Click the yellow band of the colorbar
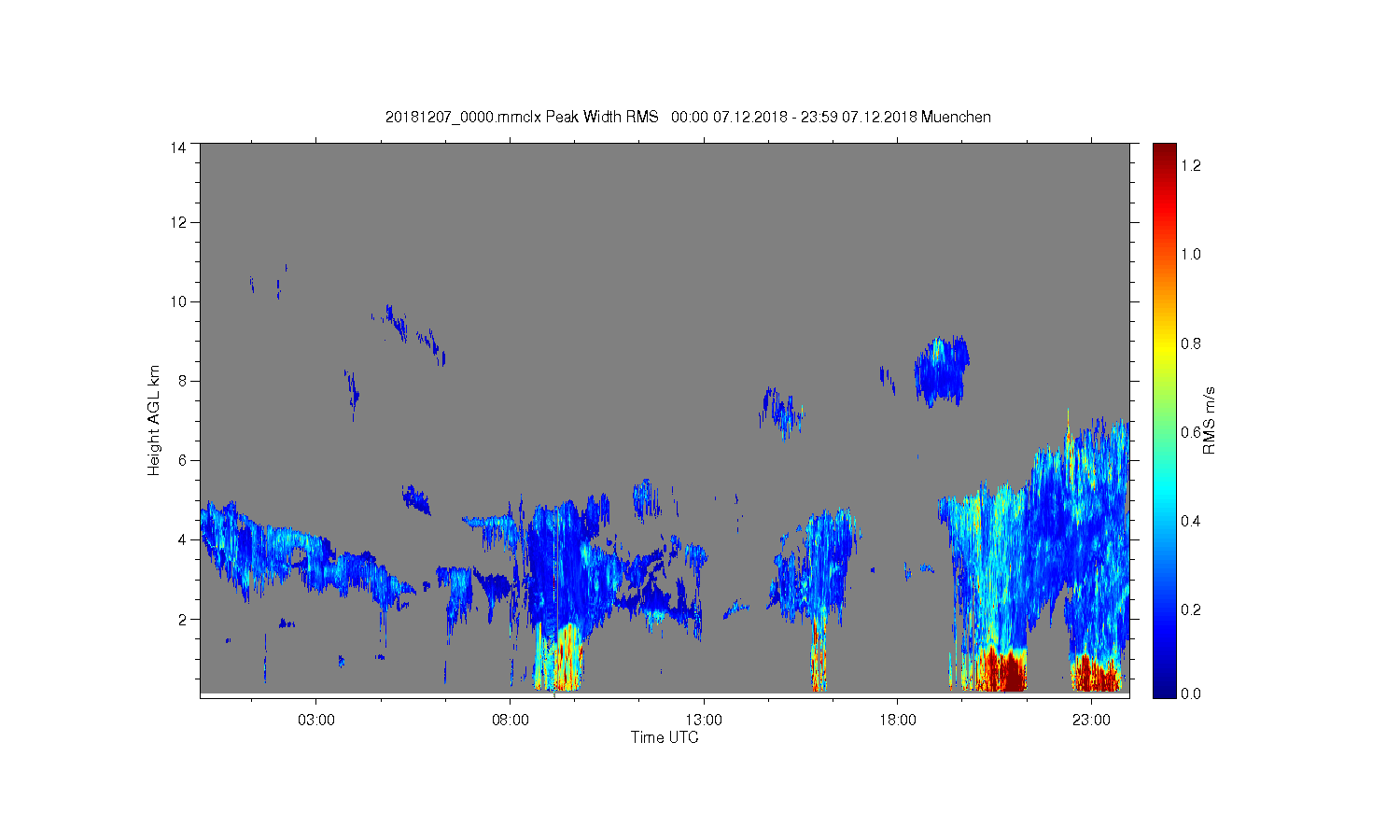 click(1164, 350)
